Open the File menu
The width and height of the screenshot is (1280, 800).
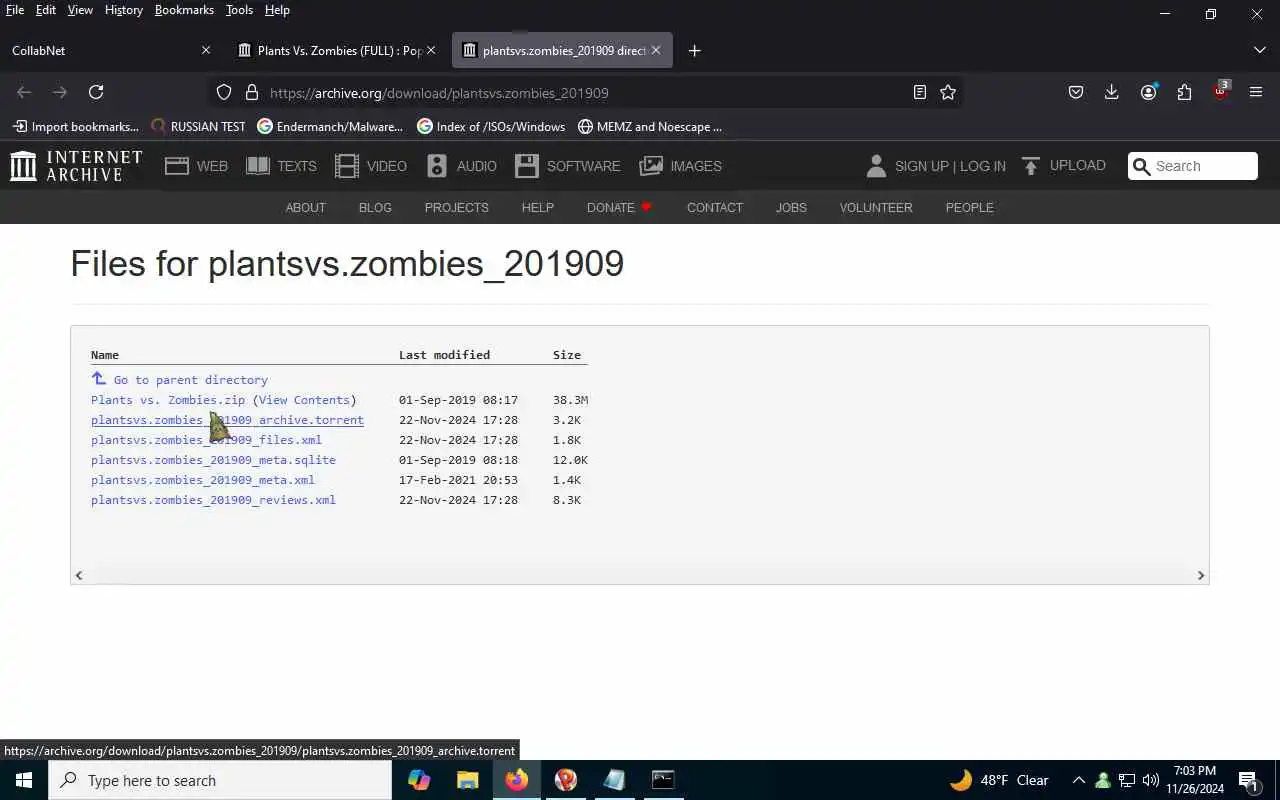[15, 10]
